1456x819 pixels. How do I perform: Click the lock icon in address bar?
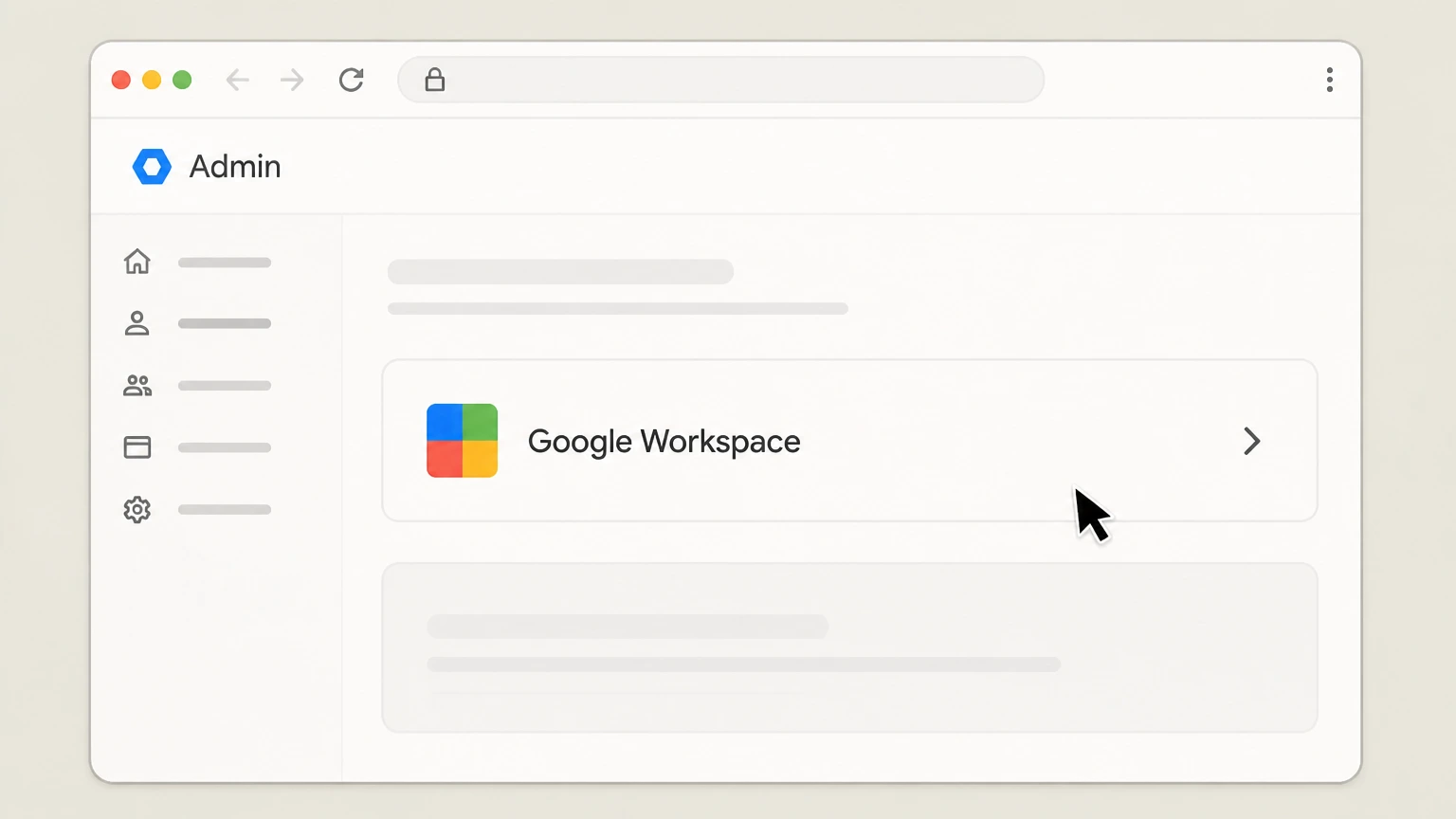435,80
